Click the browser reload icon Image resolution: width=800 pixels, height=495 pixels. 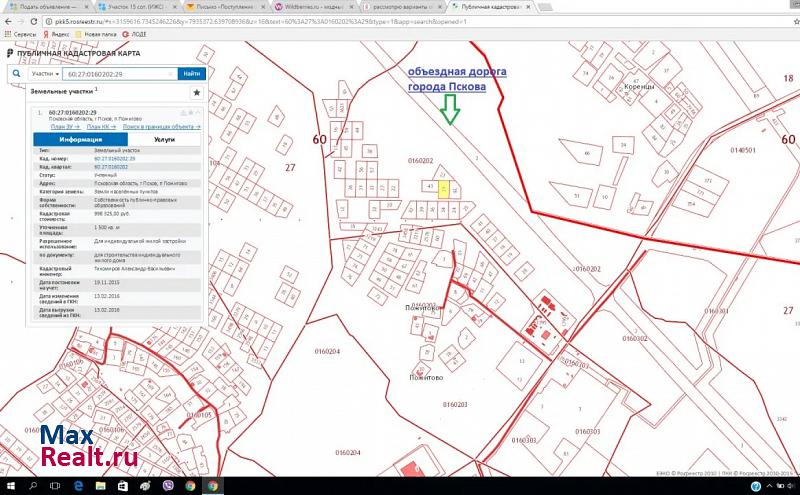click(x=35, y=20)
